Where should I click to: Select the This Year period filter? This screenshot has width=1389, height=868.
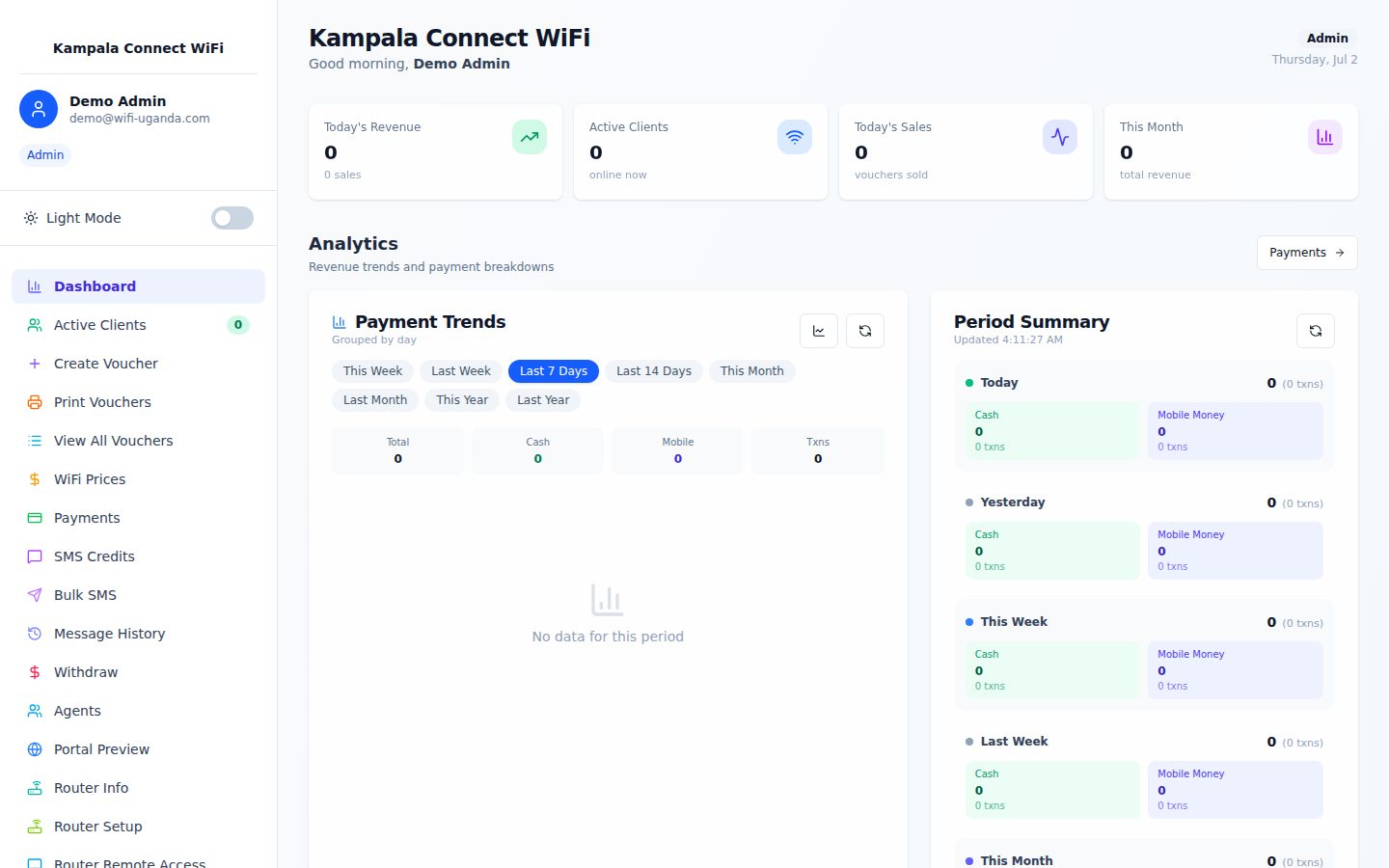[x=462, y=400]
